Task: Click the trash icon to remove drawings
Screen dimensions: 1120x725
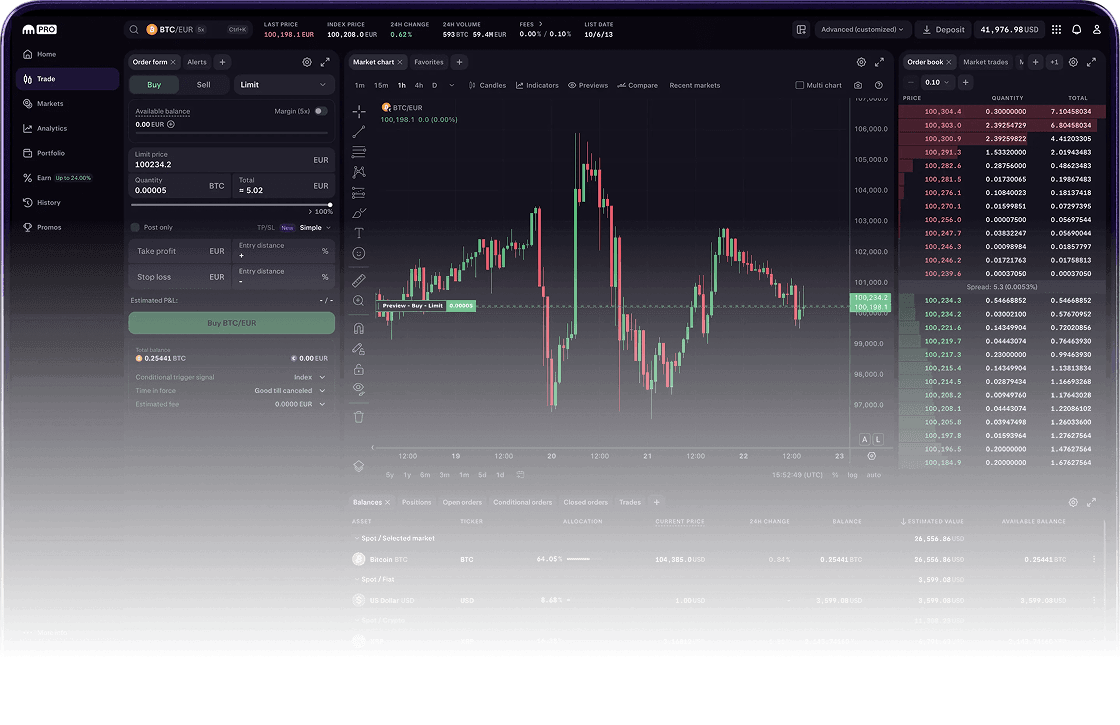Action: [x=359, y=417]
